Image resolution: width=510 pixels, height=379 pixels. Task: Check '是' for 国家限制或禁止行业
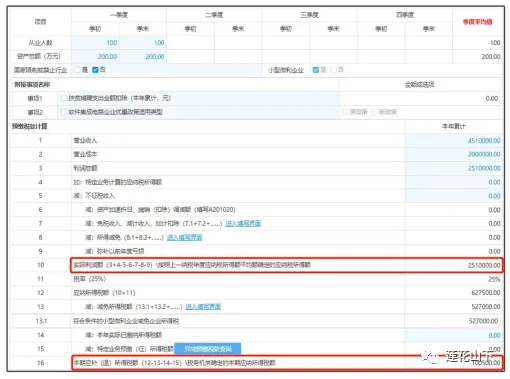[x=78, y=70]
